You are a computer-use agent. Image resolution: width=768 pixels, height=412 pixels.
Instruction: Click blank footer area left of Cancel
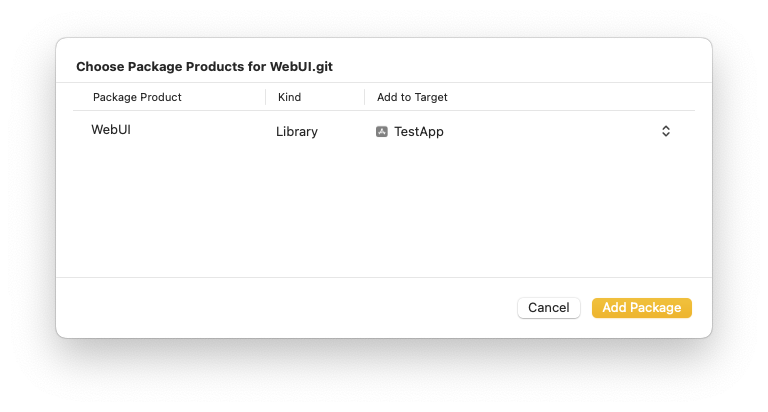280,308
